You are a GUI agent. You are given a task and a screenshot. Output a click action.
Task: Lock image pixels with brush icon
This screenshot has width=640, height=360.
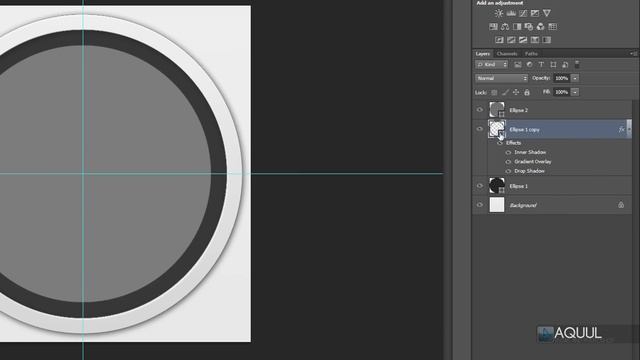coord(505,93)
